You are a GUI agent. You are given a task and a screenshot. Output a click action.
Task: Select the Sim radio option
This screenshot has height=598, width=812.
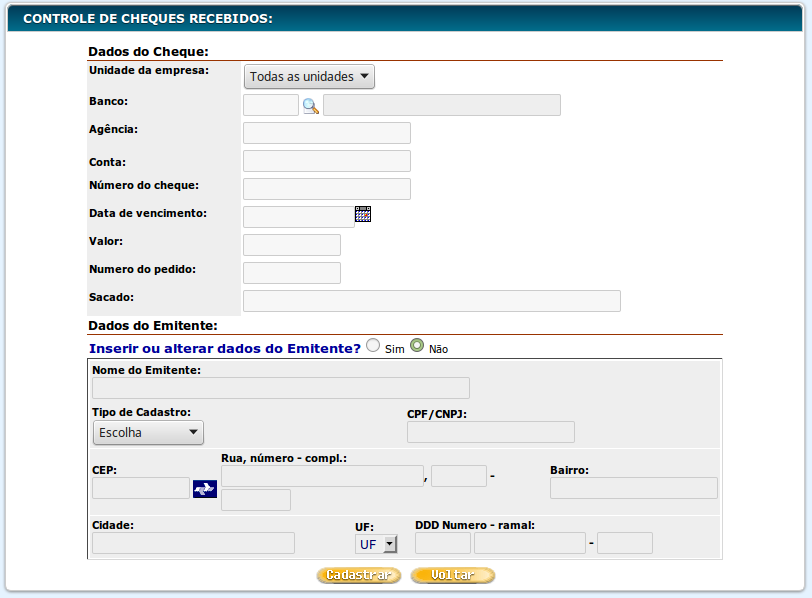point(373,345)
